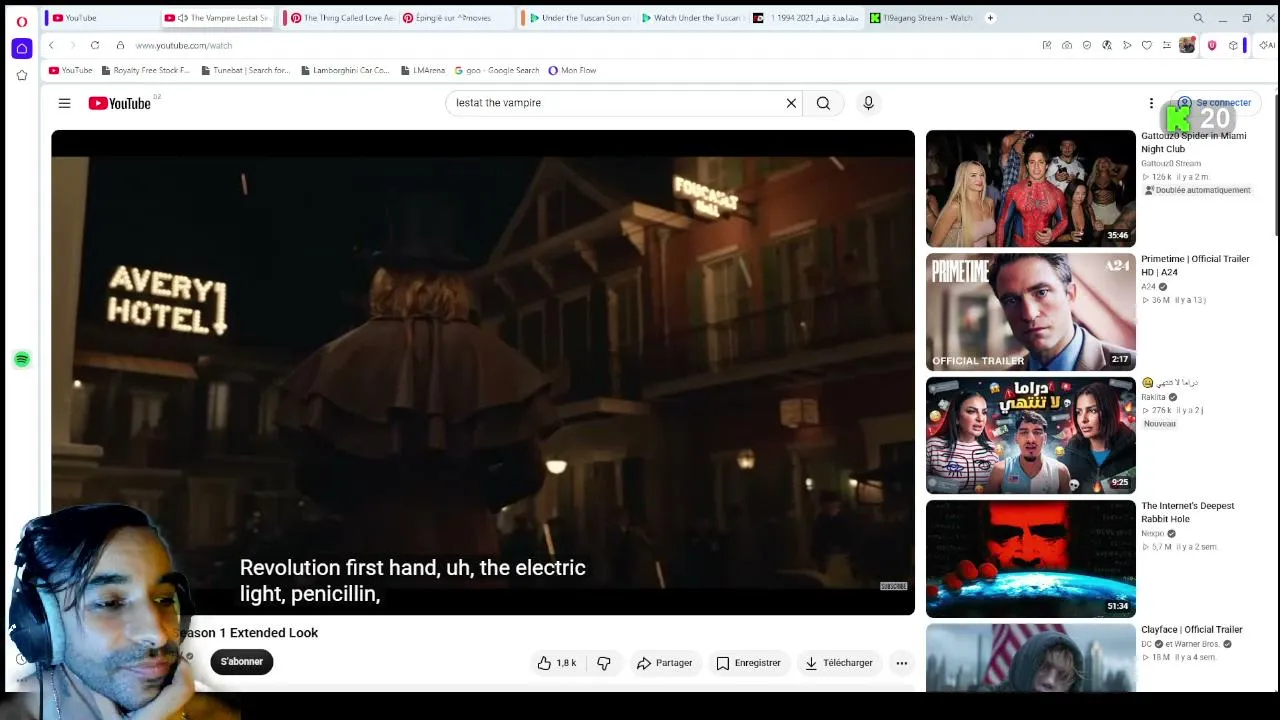The width and height of the screenshot is (1280, 720).
Task: Open Opera start page from sidebar
Action: point(21,48)
